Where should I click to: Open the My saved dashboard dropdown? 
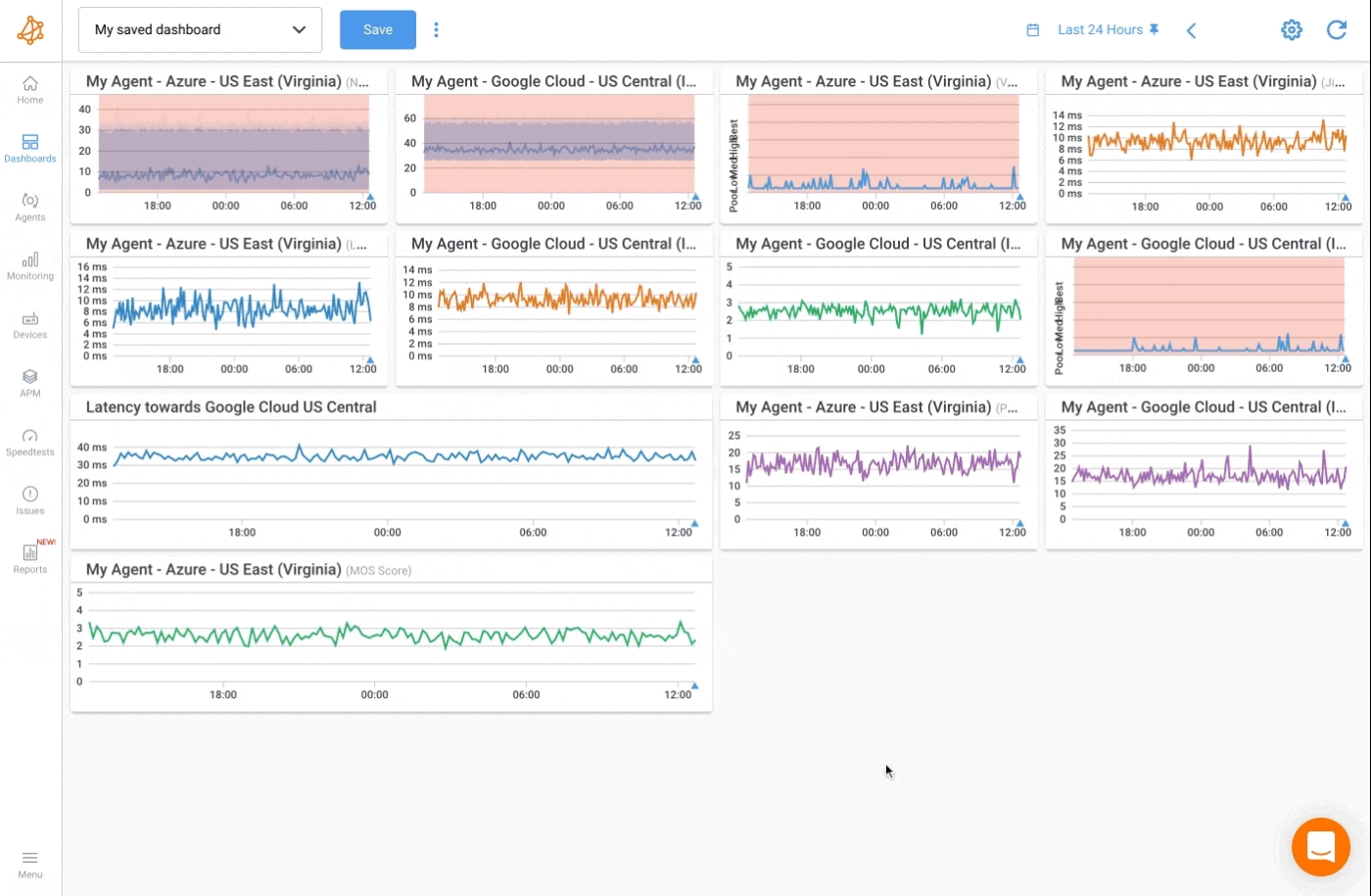(200, 29)
